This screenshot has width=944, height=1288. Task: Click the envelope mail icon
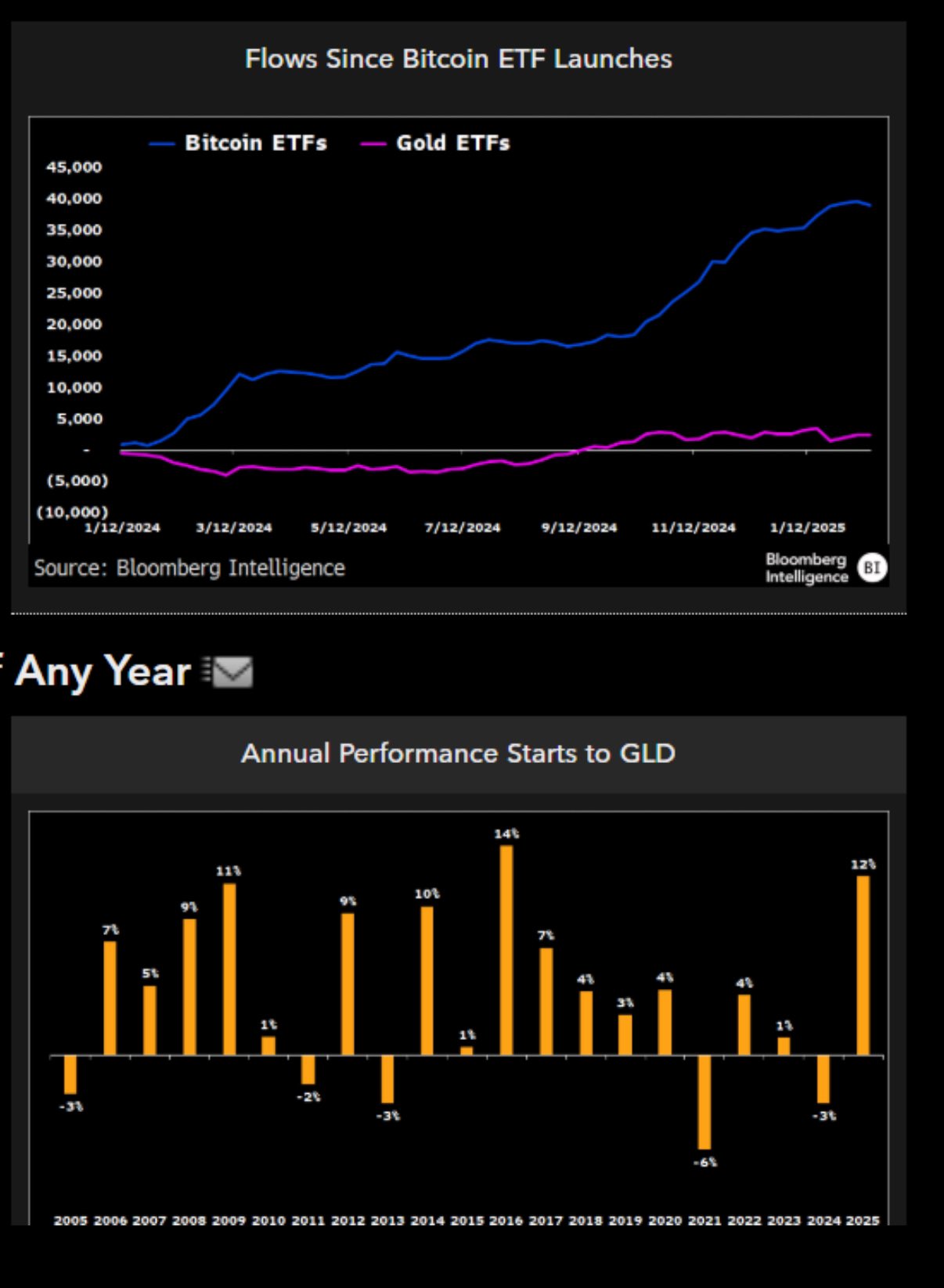[x=228, y=671]
